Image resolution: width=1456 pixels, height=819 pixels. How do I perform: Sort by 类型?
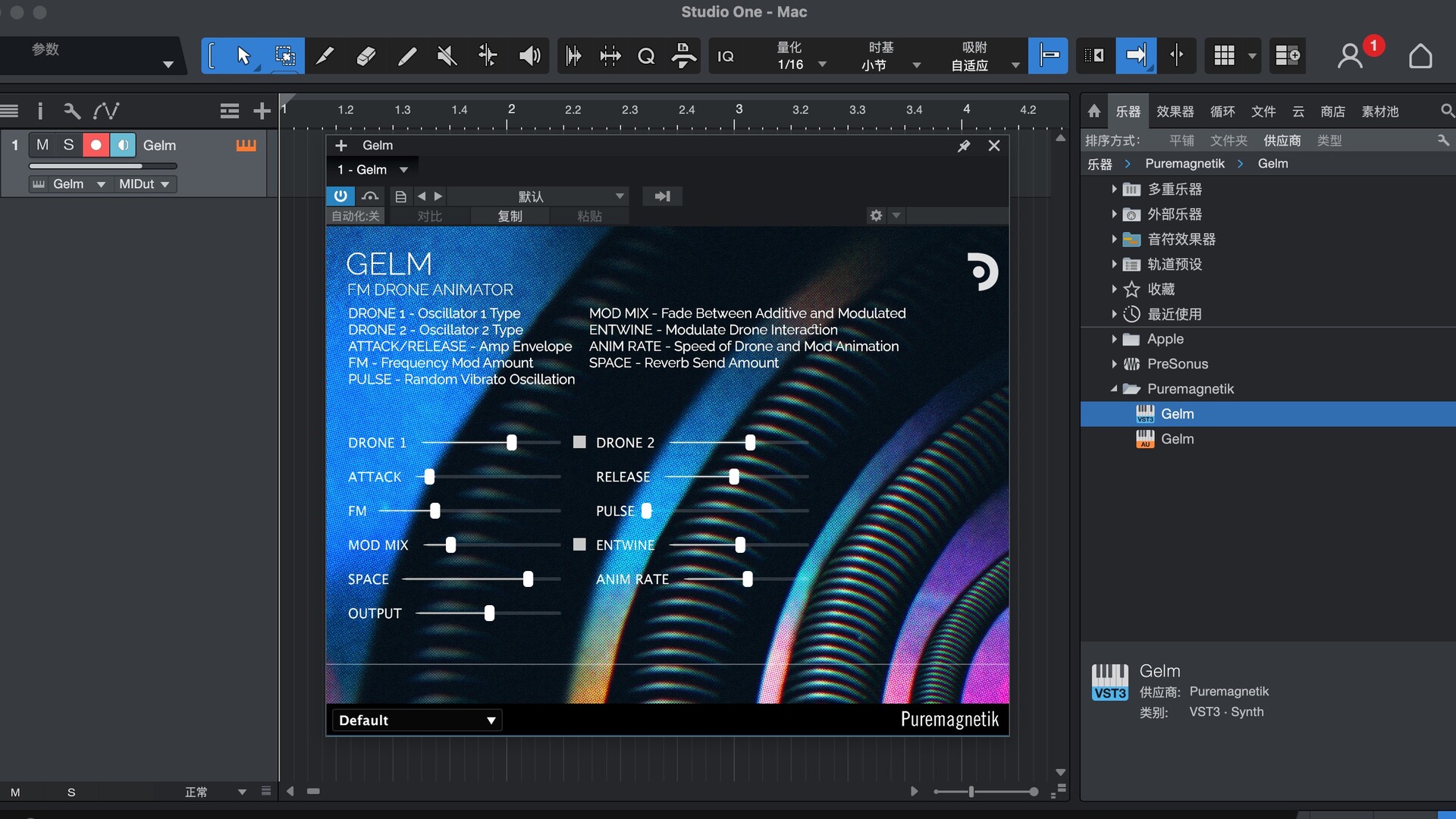pyautogui.click(x=1329, y=140)
